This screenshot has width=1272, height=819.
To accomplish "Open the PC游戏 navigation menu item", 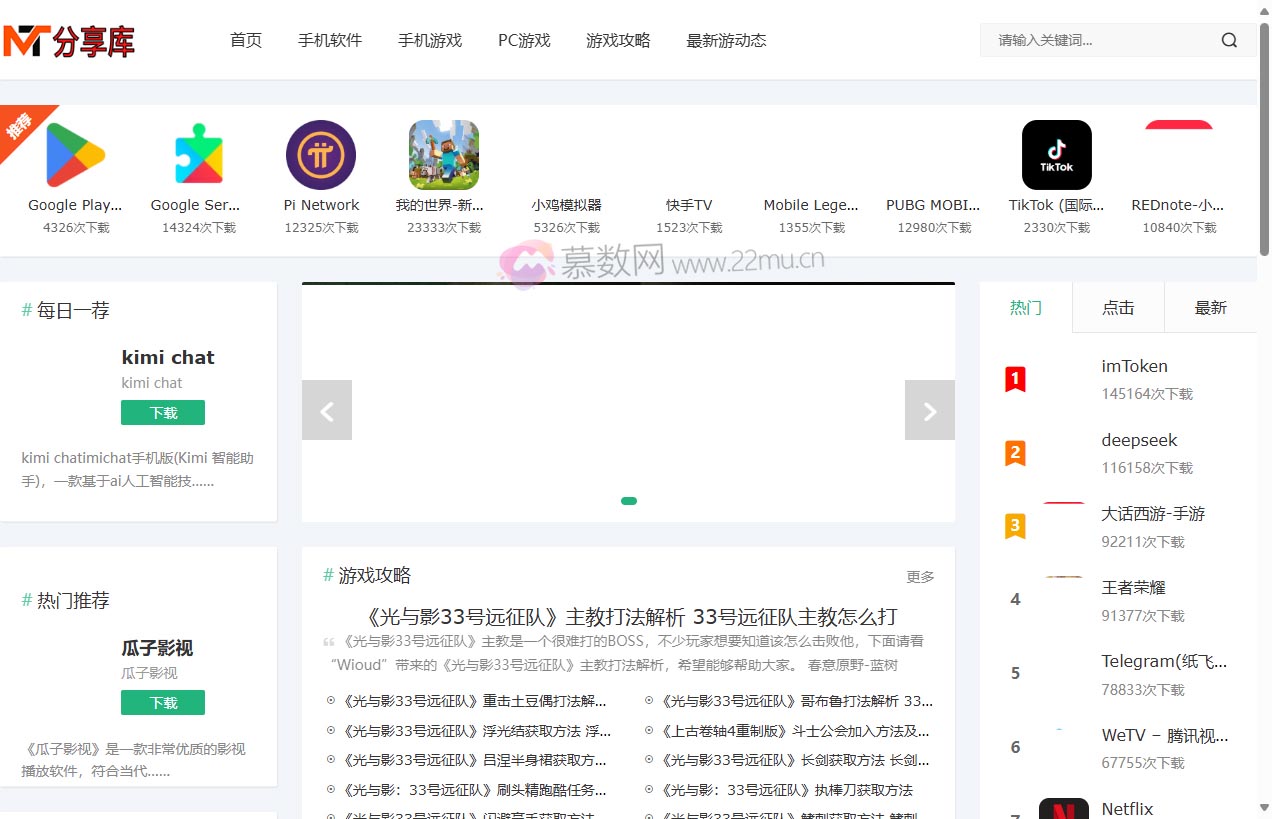I will click(524, 41).
